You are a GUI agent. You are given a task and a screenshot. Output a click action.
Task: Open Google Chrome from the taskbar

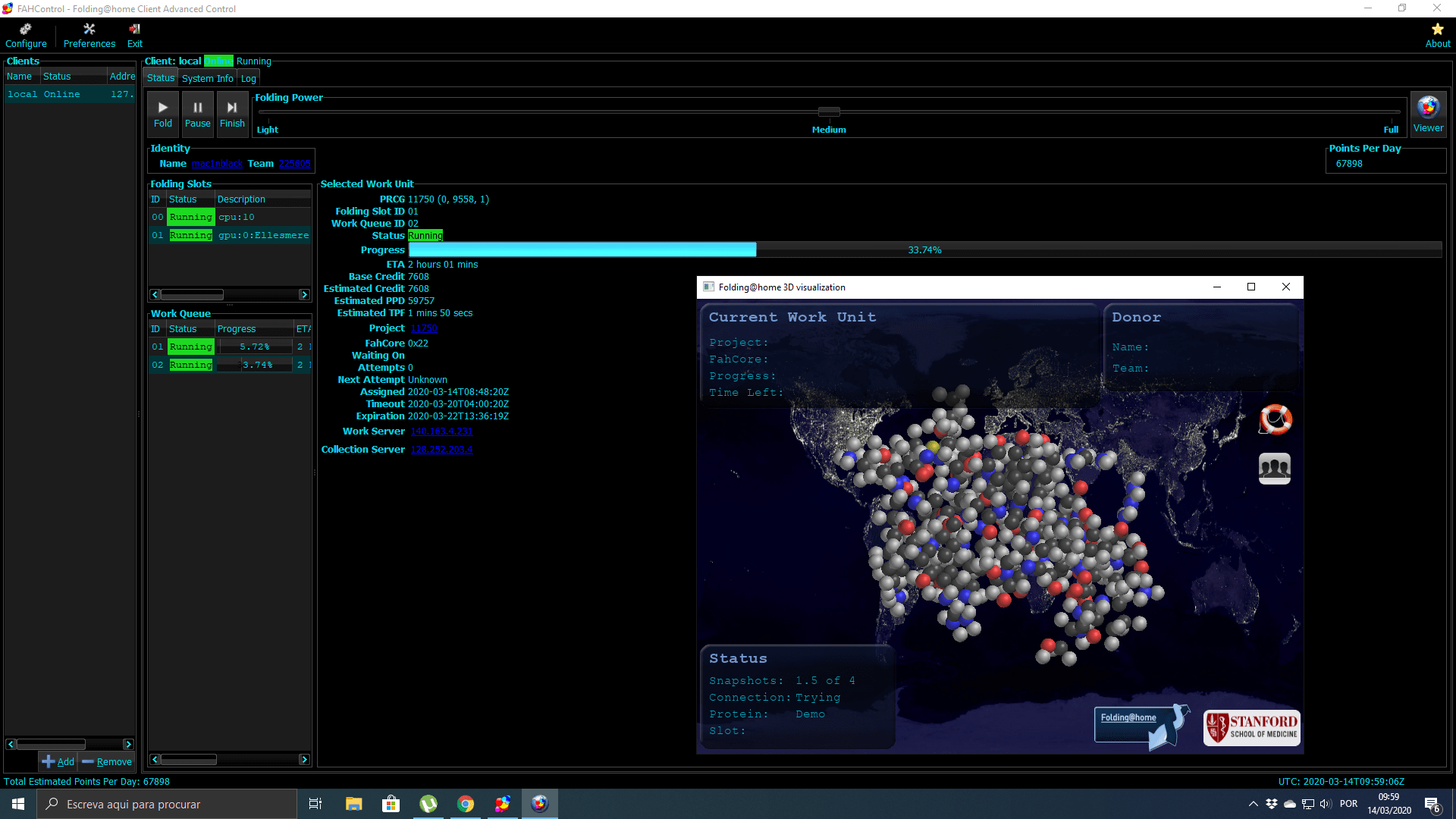pos(465,804)
